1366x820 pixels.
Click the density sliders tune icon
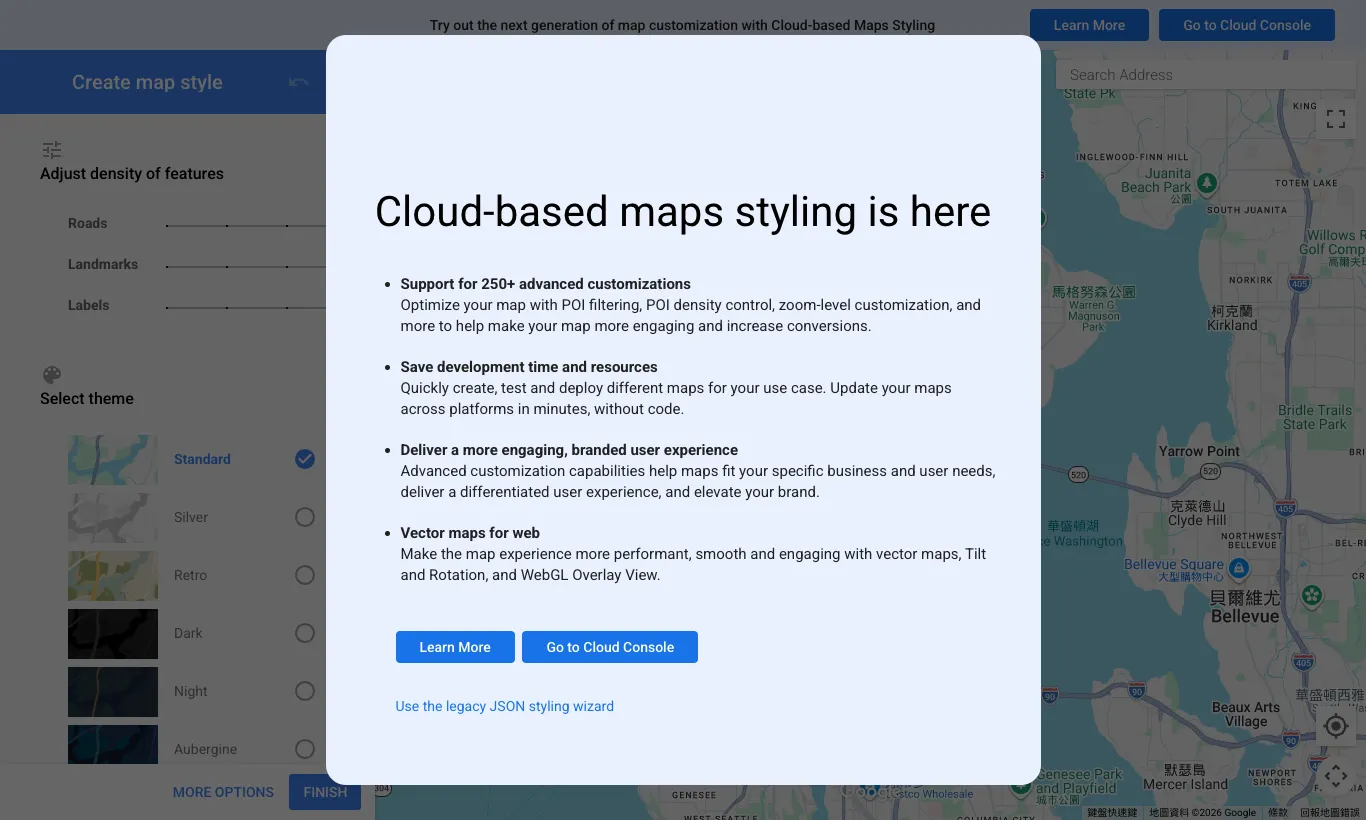52,150
